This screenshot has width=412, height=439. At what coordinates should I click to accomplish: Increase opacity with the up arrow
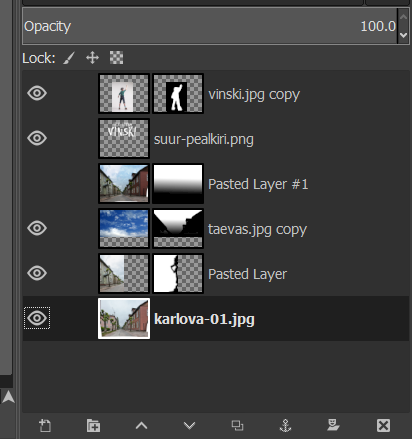[403, 17]
